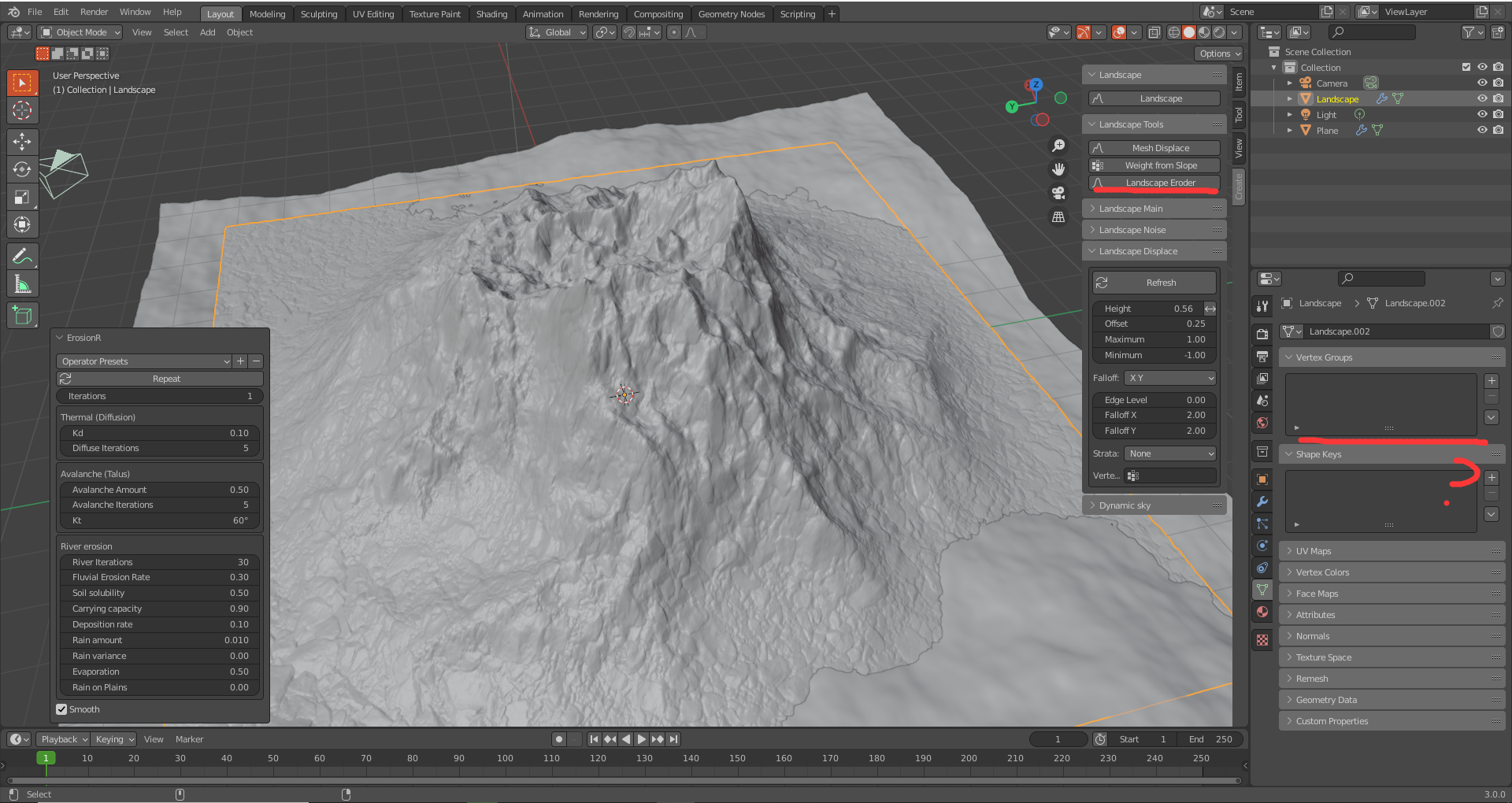Uncheck the Smooth checkbox
Image resolution: width=1512 pixels, height=803 pixels.
(x=61, y=709)
